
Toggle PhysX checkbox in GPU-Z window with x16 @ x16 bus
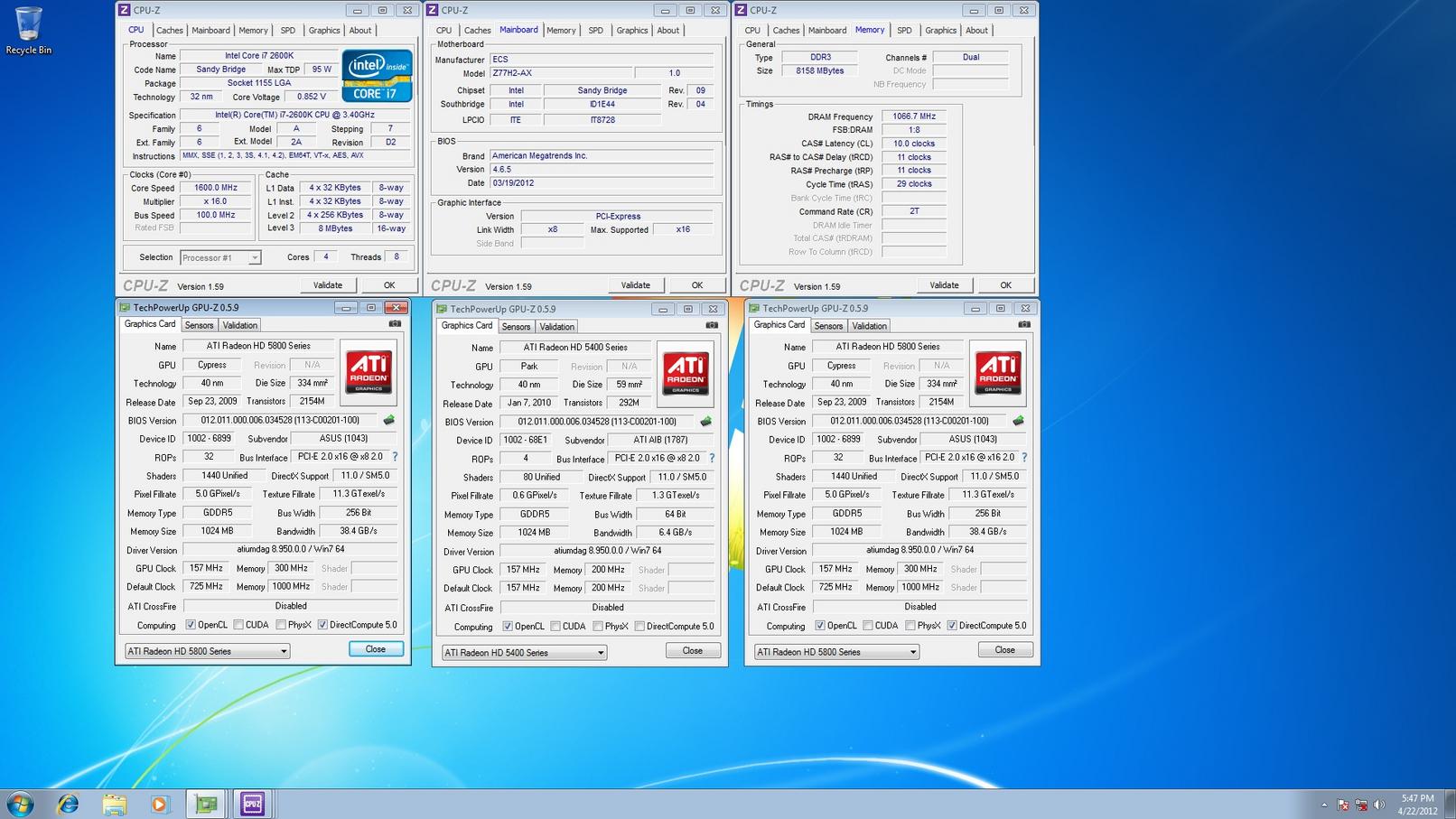click(x=910, y=626)
